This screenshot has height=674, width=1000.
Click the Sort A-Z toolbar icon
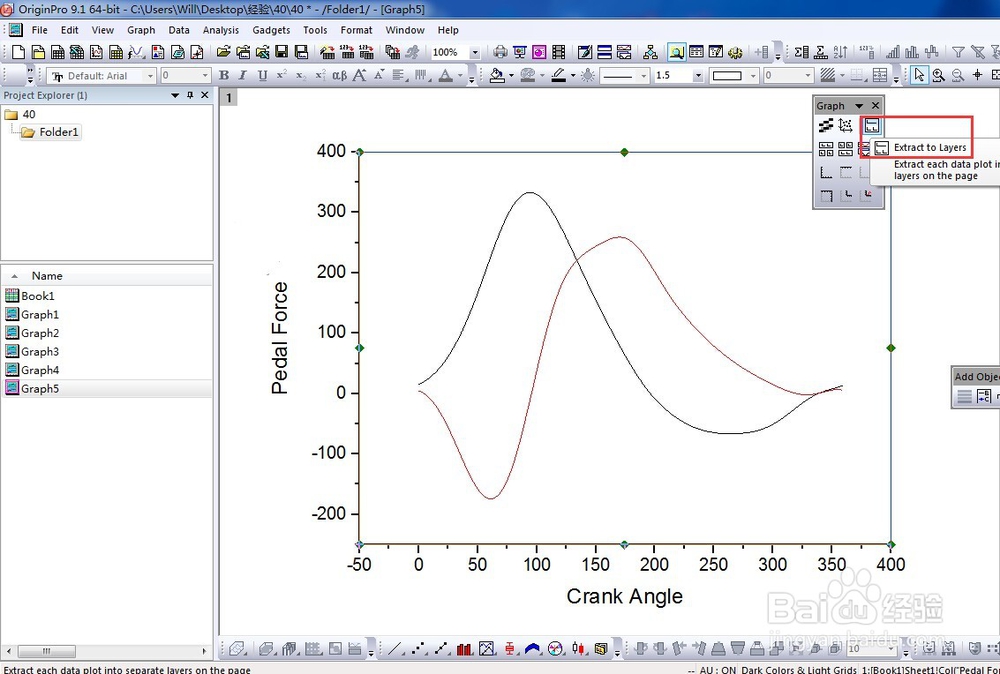click(x=841, y=52)
